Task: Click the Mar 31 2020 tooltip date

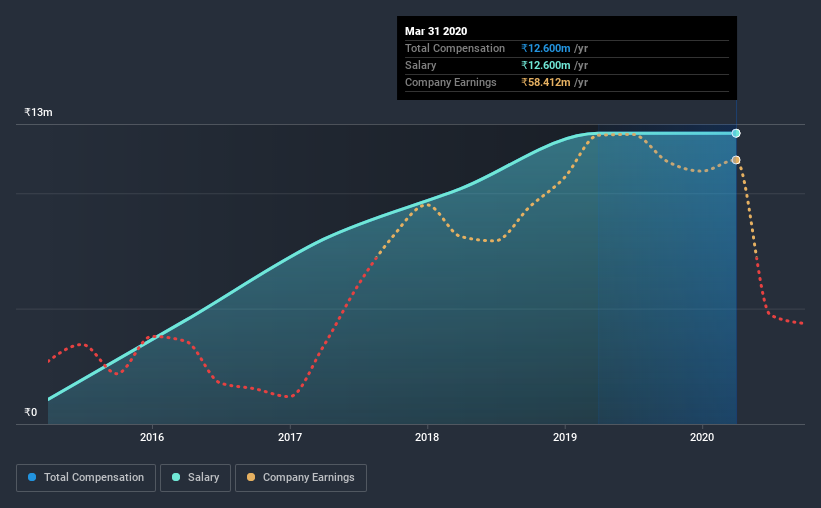Action: [x=436, y=31]
